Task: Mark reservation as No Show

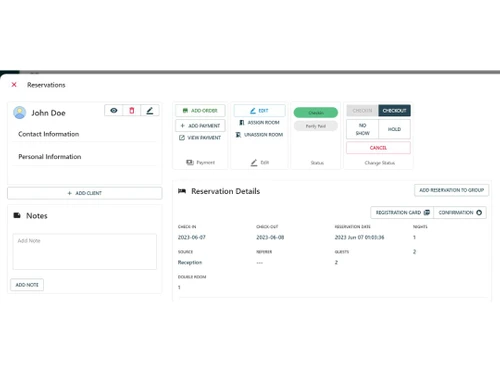Action: pyautogui.click(x=362, y=129)
